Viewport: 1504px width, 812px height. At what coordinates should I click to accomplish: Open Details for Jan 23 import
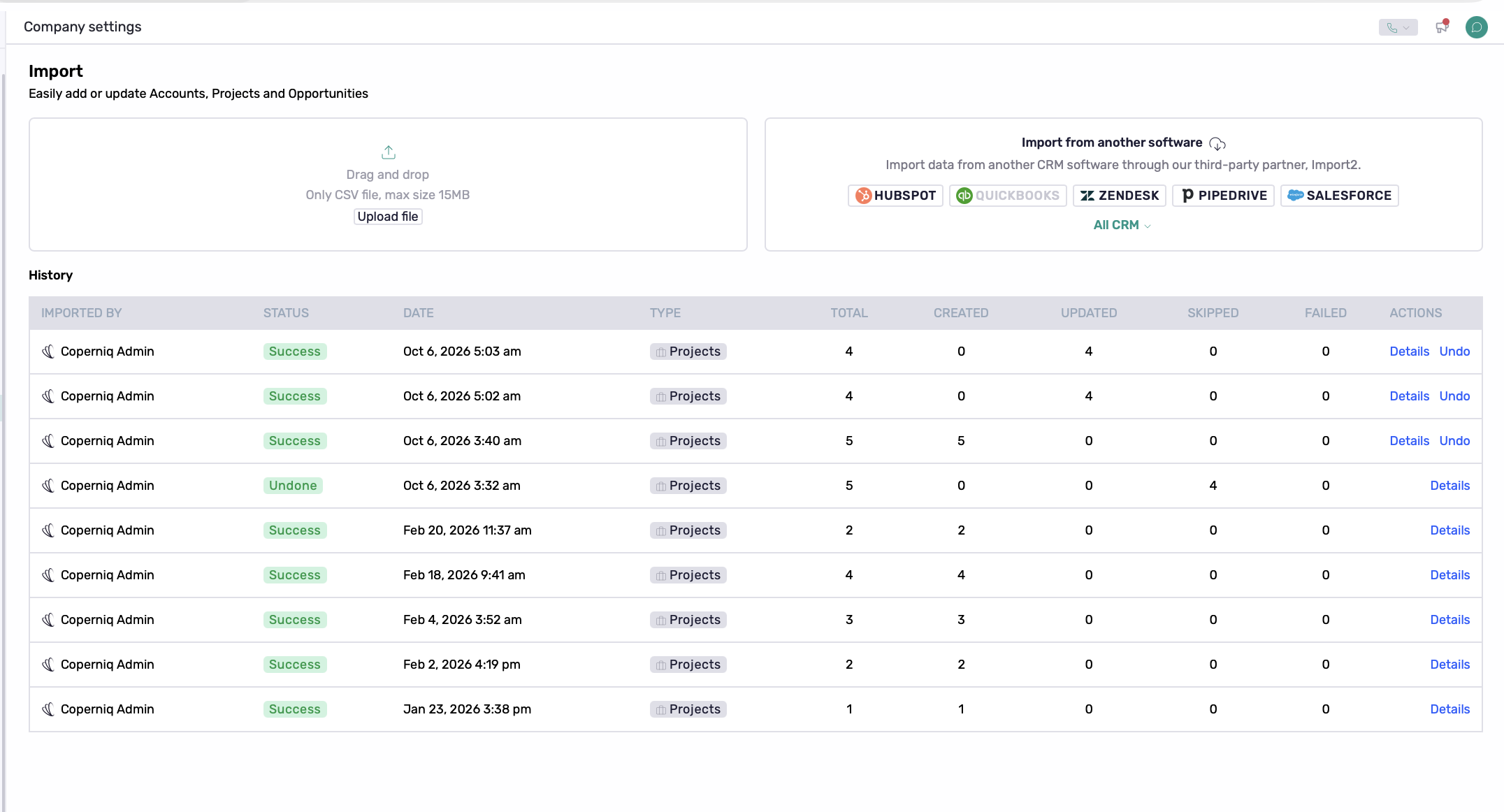click(1449, 709)
